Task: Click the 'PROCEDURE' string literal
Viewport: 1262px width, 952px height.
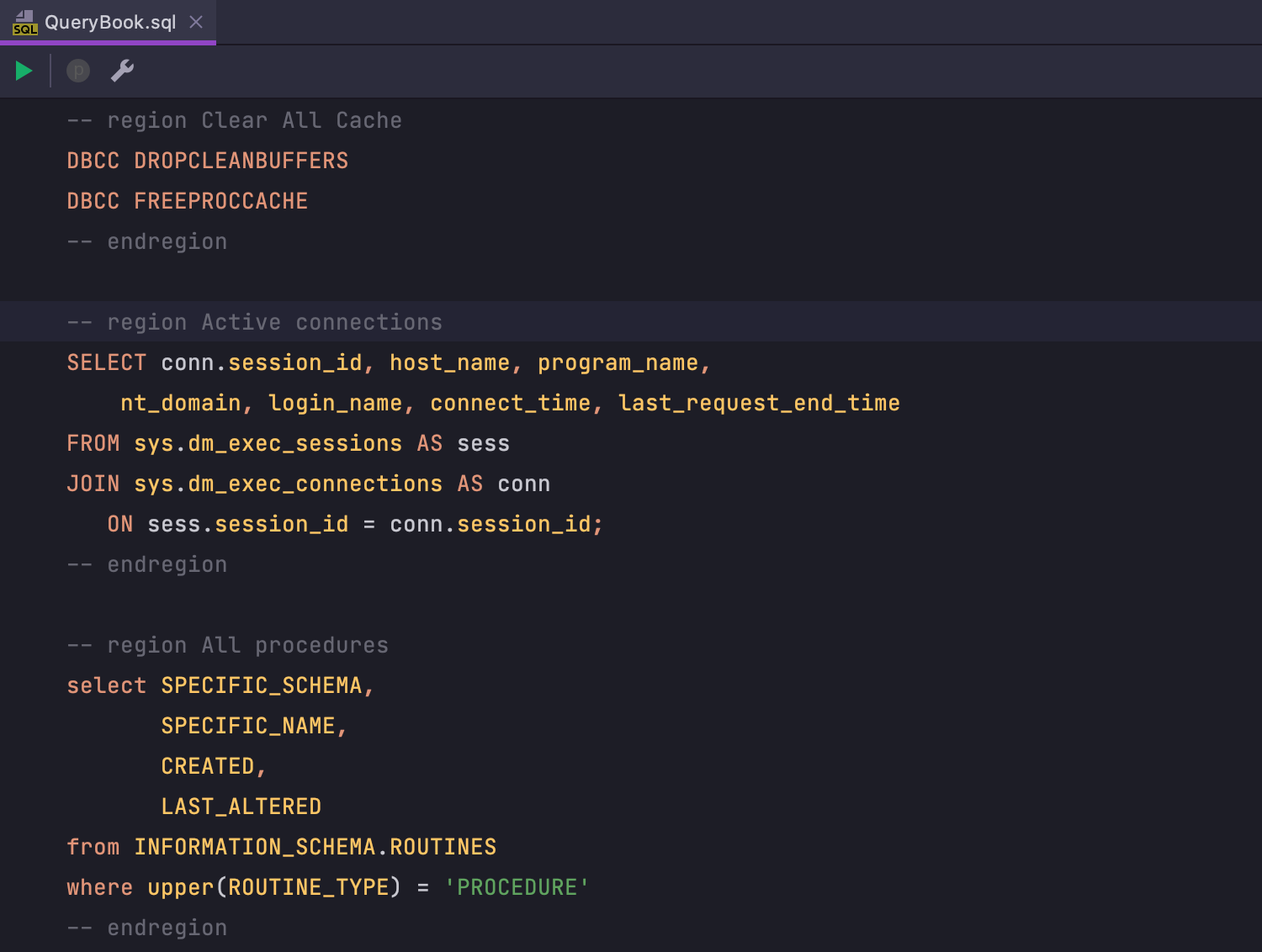Action: coord(517,887)
